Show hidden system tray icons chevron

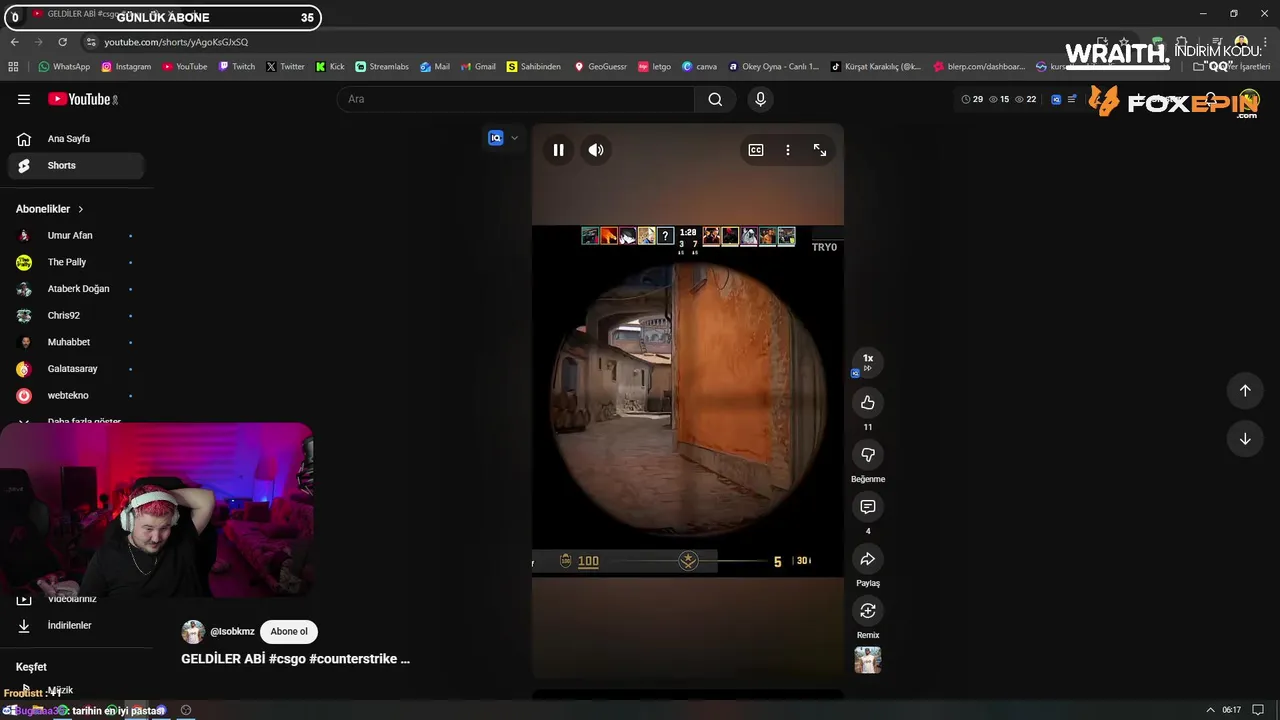[1210, 710]
